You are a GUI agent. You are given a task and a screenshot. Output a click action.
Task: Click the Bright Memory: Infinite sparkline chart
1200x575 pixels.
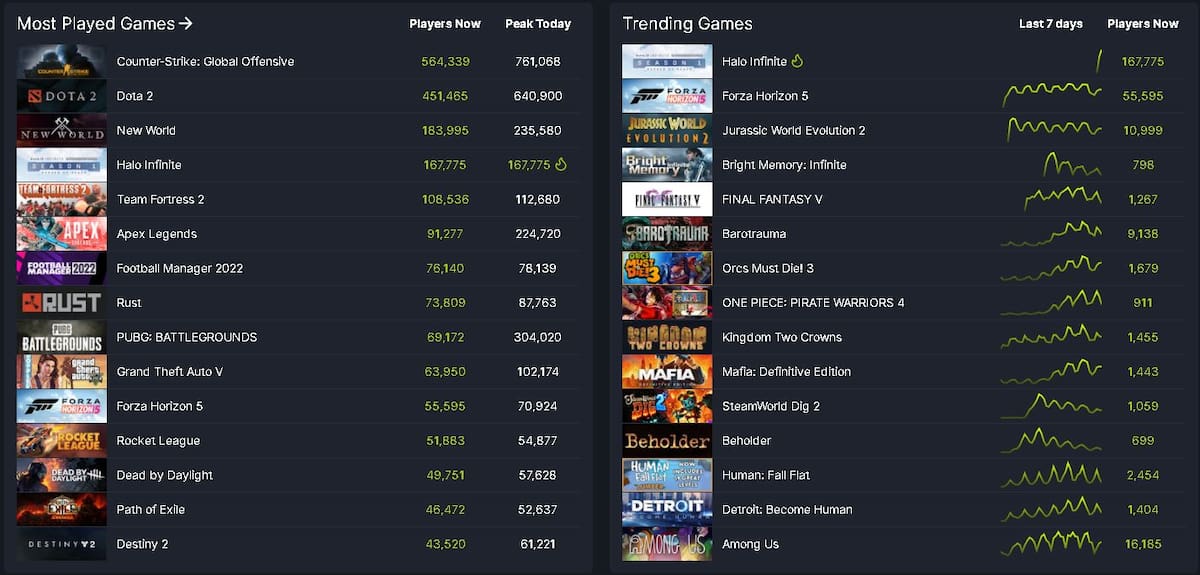[1071, 164]
